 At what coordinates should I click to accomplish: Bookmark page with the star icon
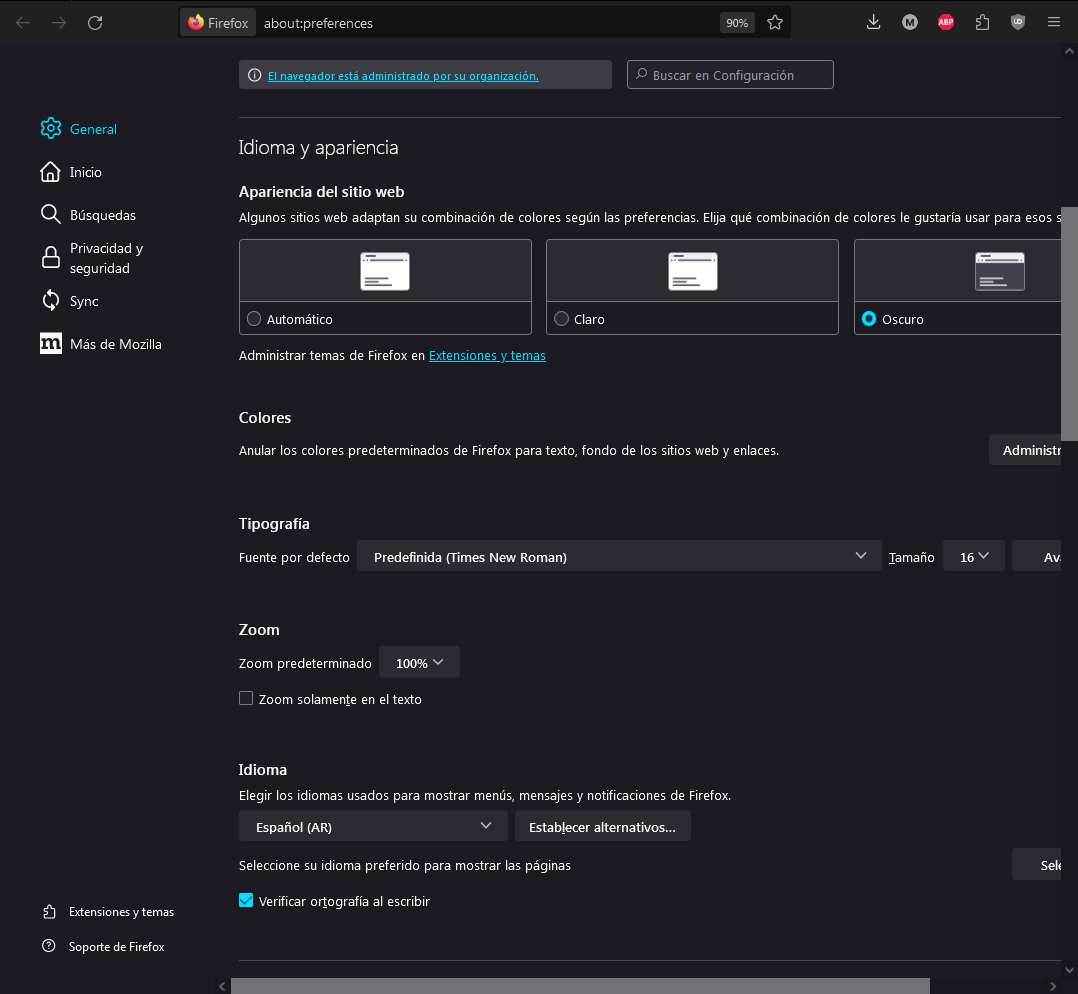775,23
